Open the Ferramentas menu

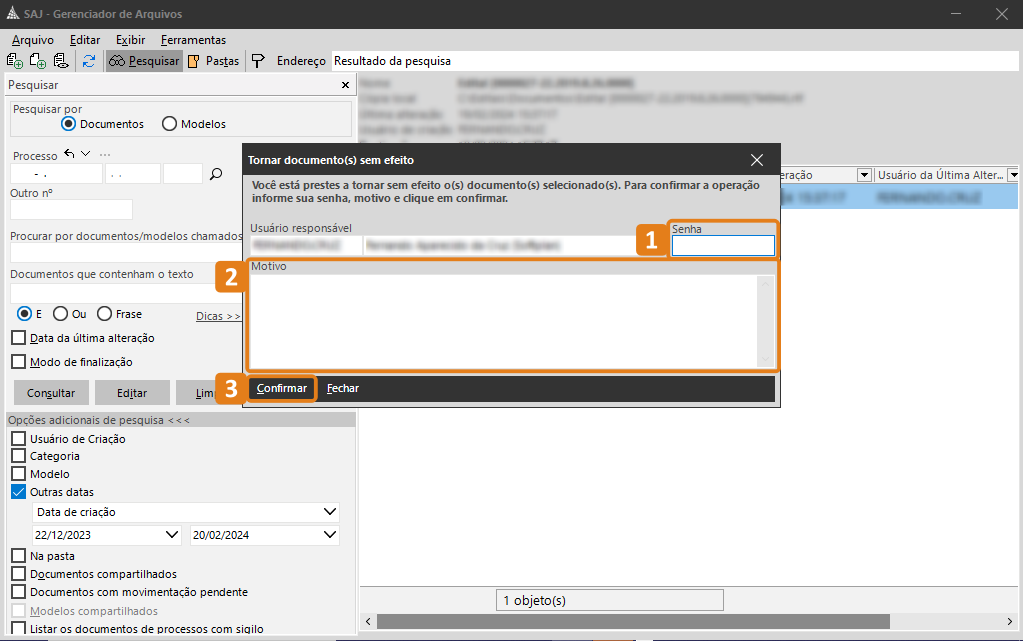193,40
